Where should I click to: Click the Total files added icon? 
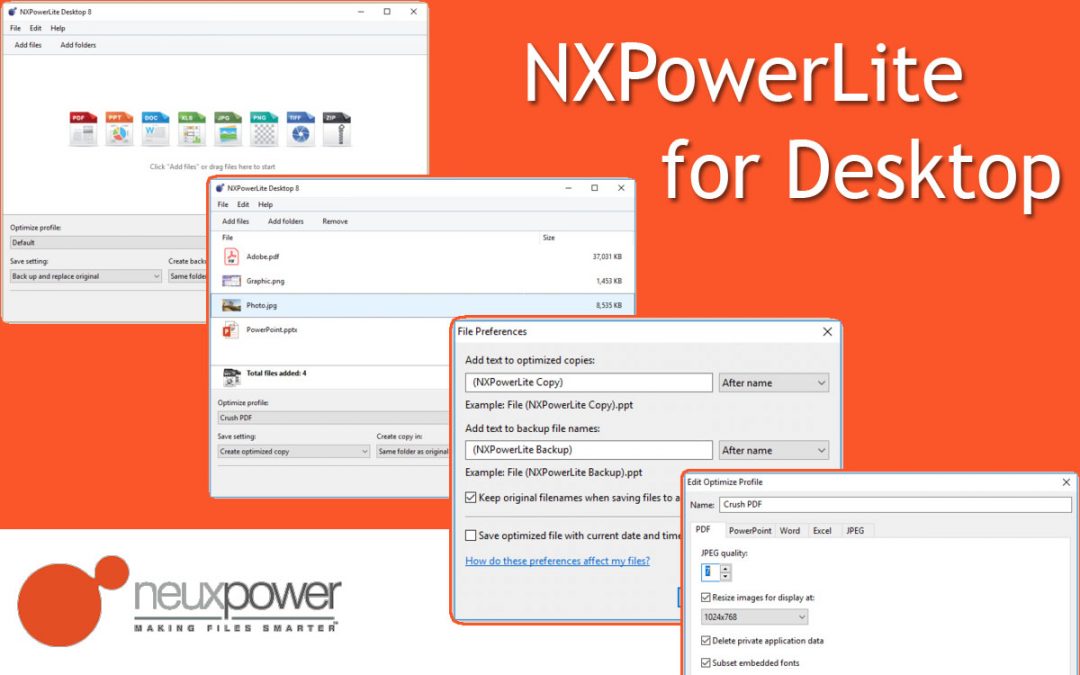pyautogui.click(x=231, y=376)
